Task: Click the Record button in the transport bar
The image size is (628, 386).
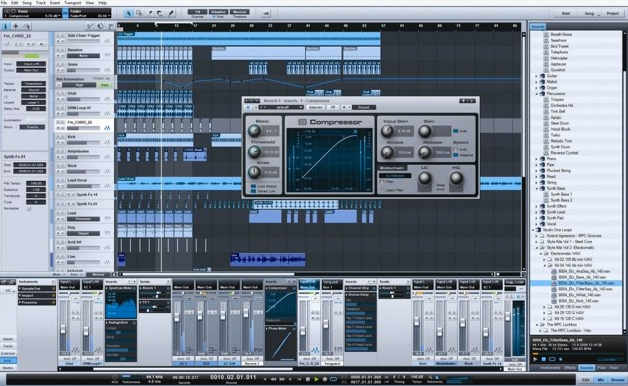Action: pyautogui.click(x=324, y=379)
